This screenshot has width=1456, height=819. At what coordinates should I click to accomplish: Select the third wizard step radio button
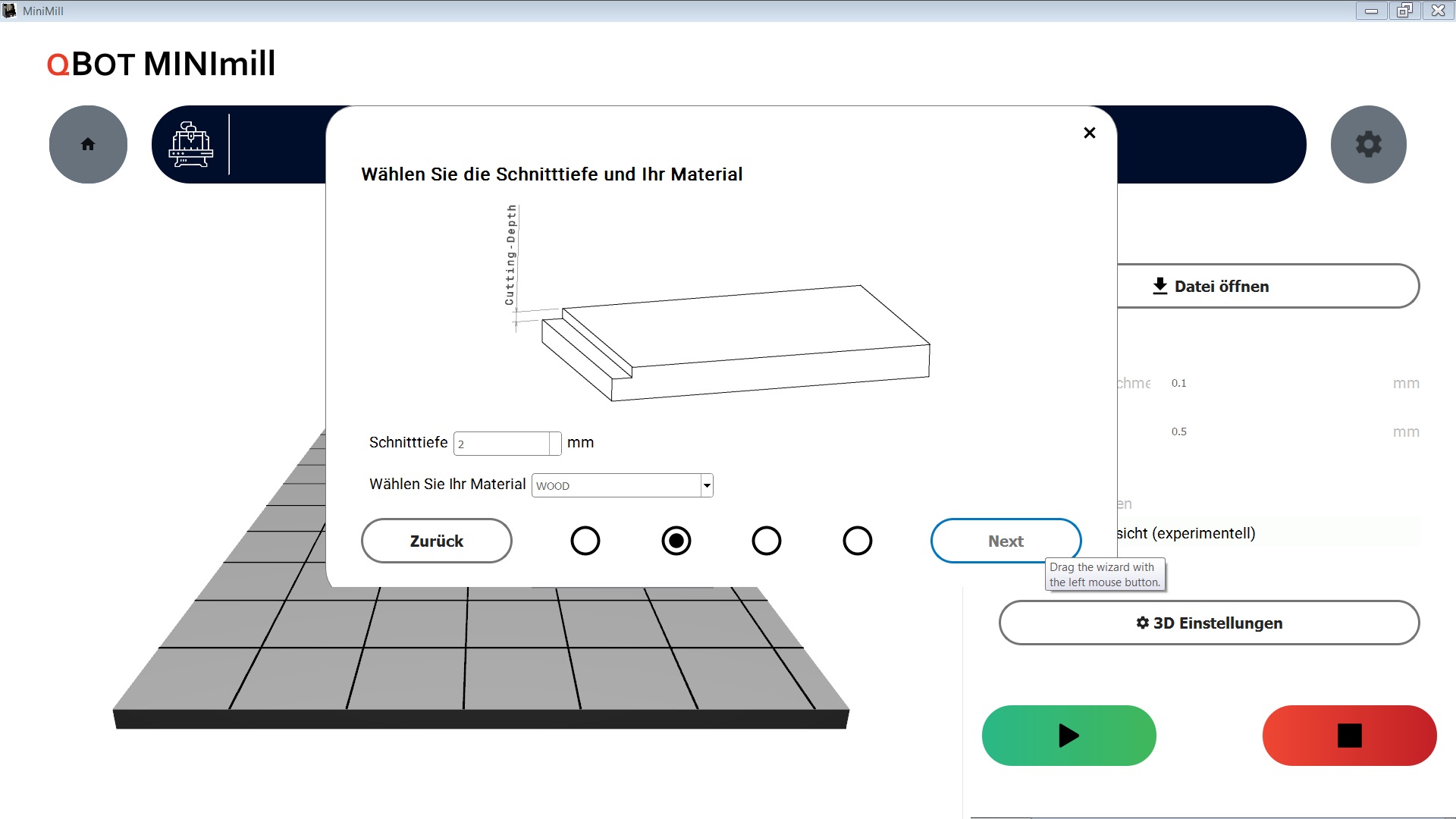766,541
